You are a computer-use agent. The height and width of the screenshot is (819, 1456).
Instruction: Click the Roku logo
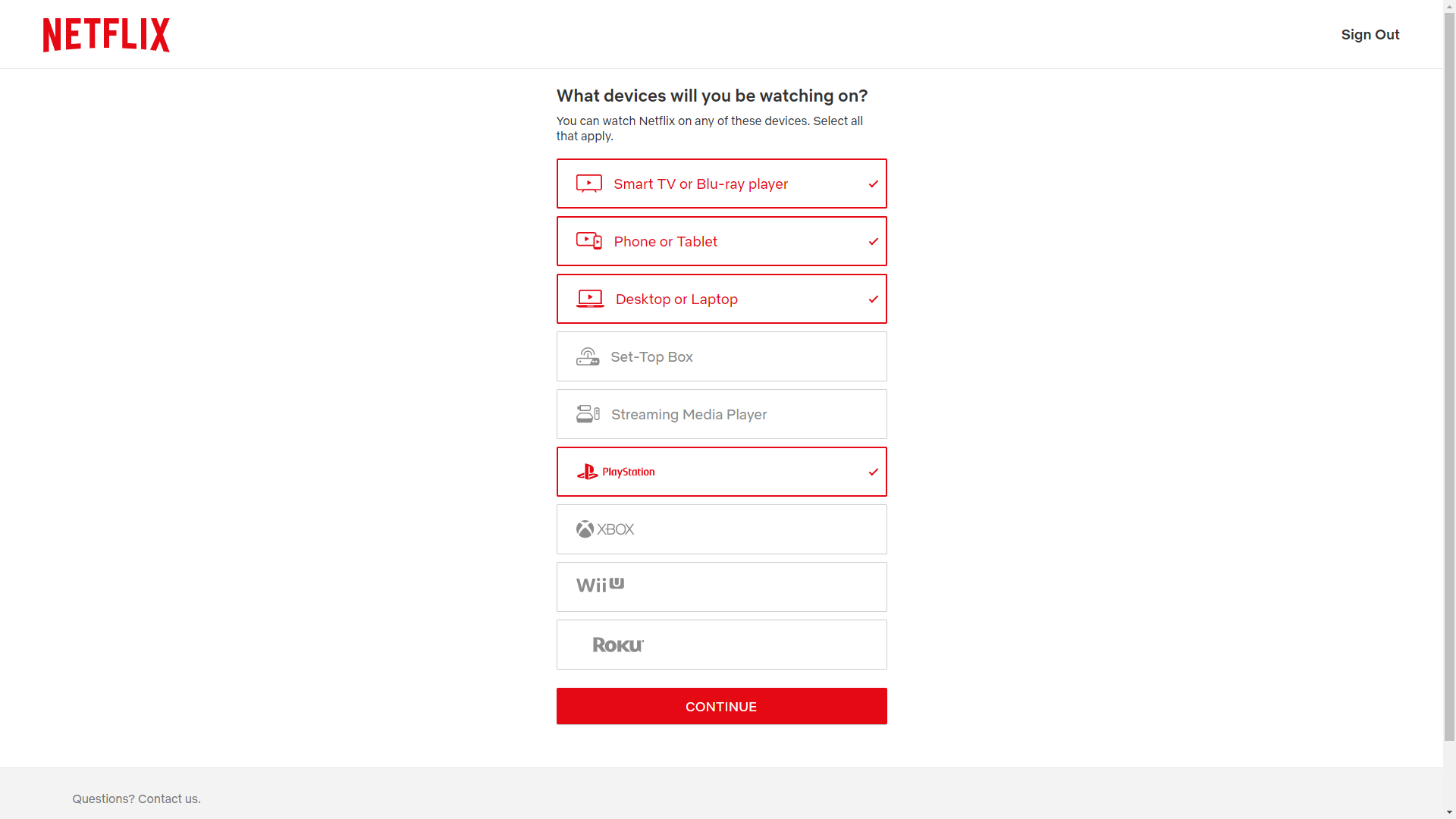[618, 645]
